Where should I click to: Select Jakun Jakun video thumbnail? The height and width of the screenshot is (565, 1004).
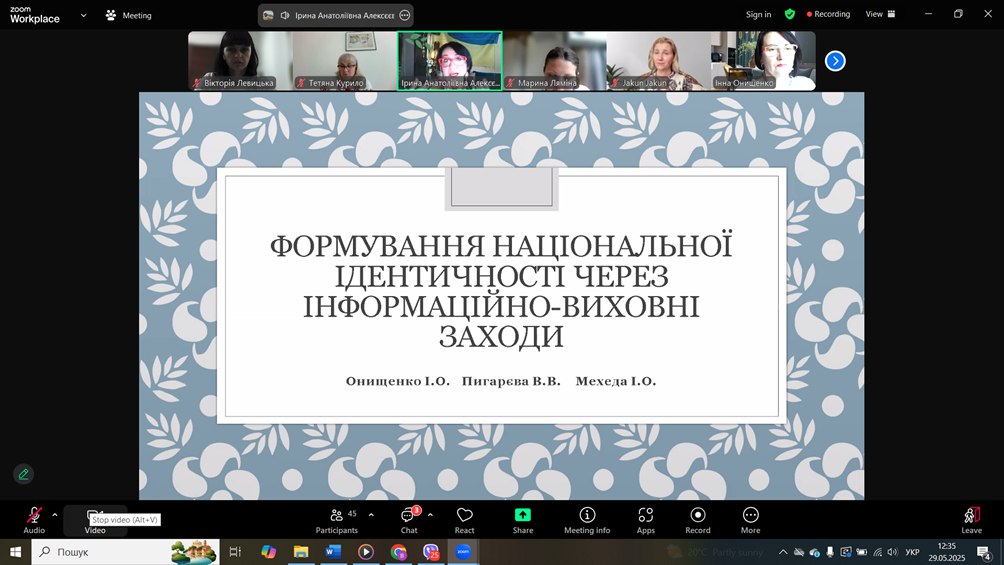click(x=659, y=61)
